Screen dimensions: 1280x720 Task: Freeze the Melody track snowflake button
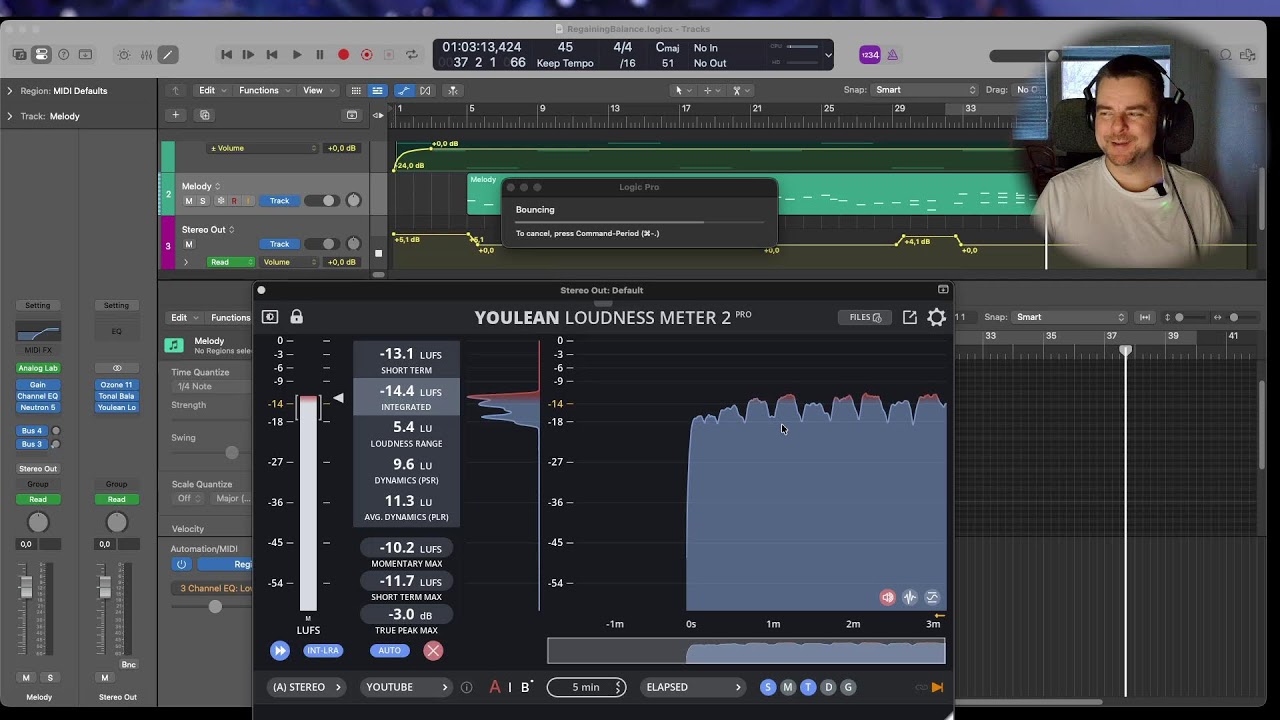click(x=220, y=201)
